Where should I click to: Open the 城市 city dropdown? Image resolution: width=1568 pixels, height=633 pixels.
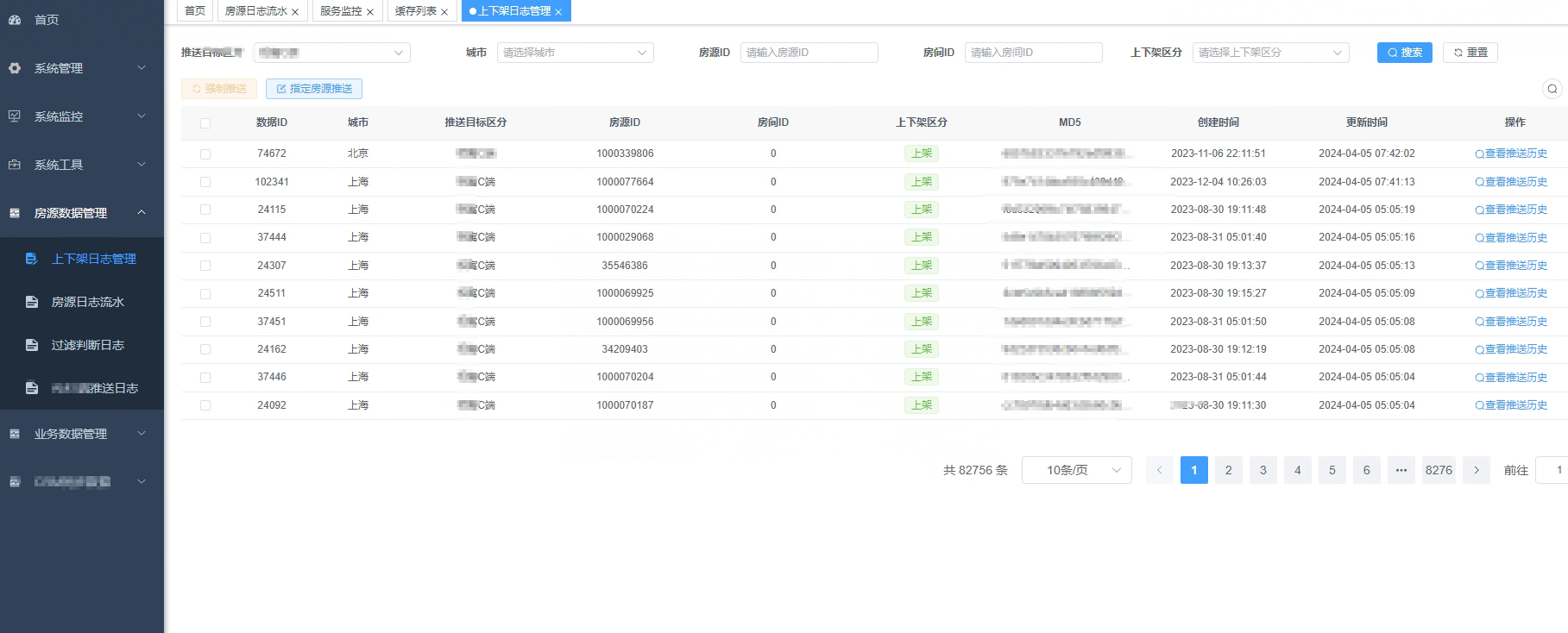point(576,53)
